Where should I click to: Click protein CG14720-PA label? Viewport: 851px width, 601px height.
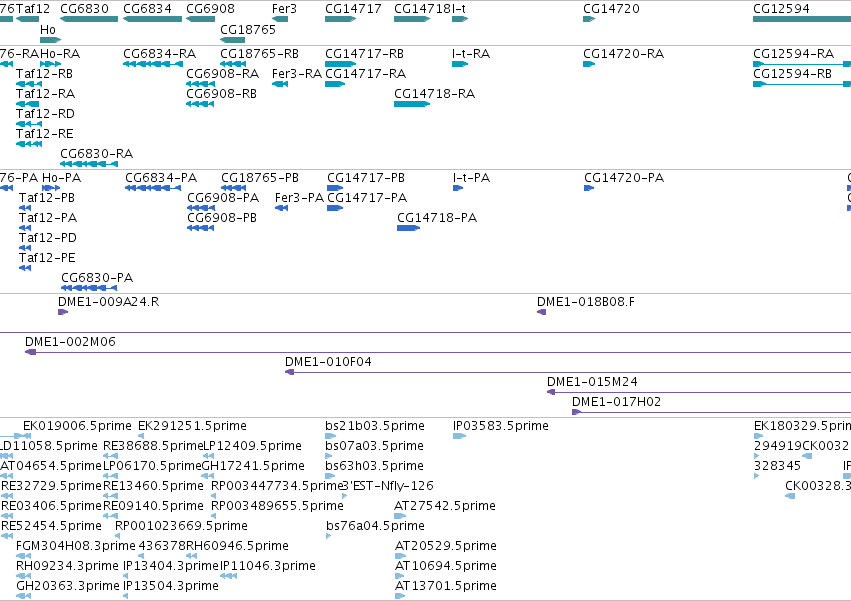click(624, 178)
